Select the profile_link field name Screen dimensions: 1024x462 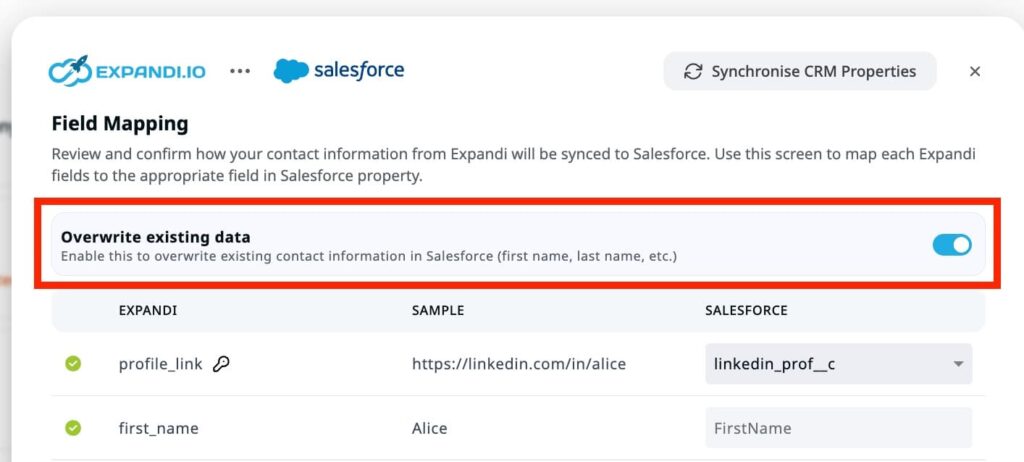160,364
